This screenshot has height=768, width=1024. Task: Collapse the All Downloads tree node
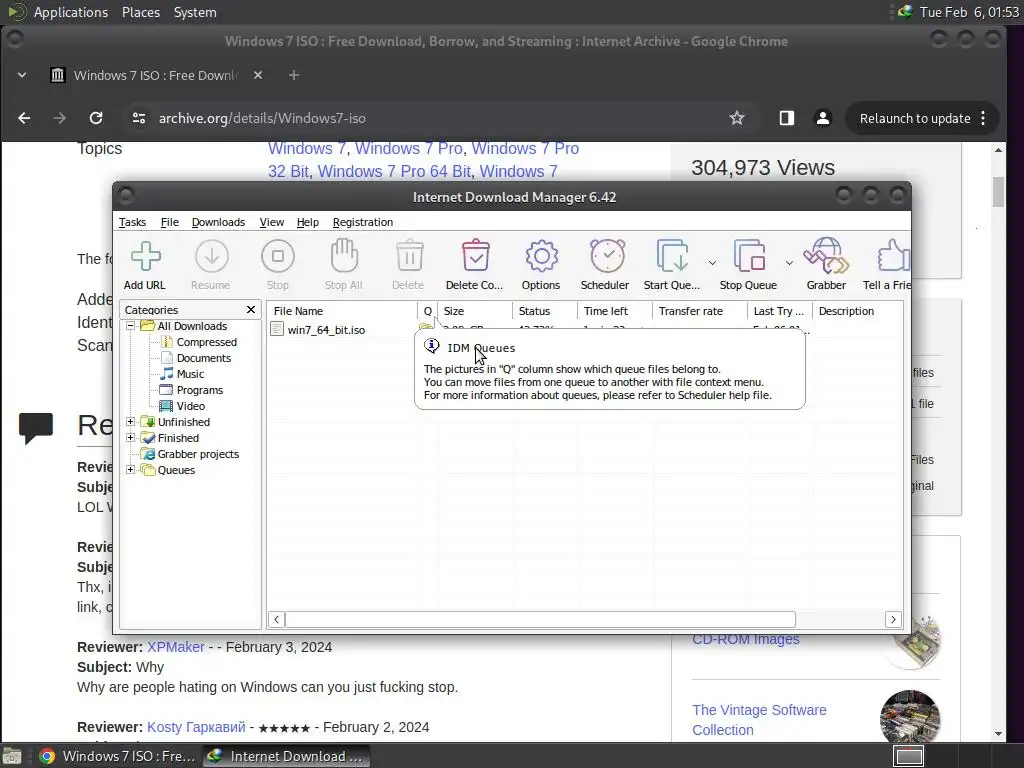(x=131, y=326)
